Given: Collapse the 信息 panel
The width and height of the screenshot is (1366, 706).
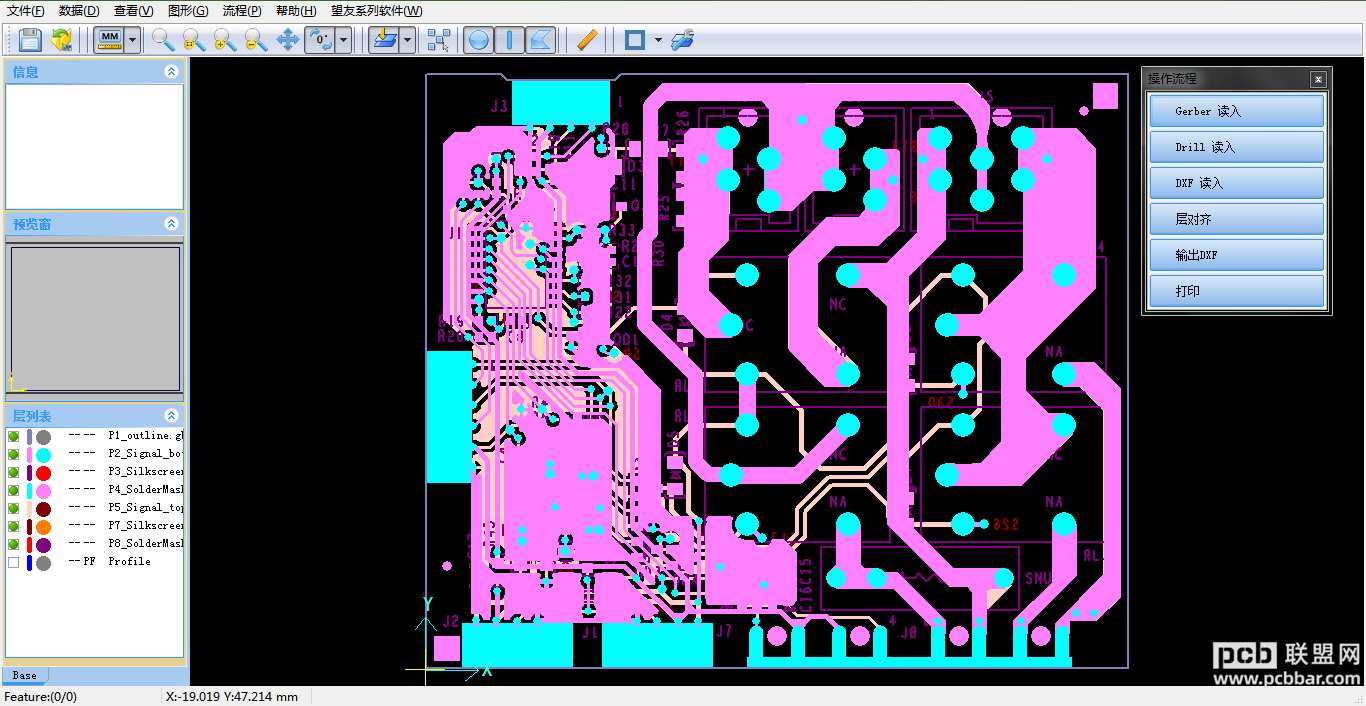Looking at the screenshot, I should [x=171, y=72].
